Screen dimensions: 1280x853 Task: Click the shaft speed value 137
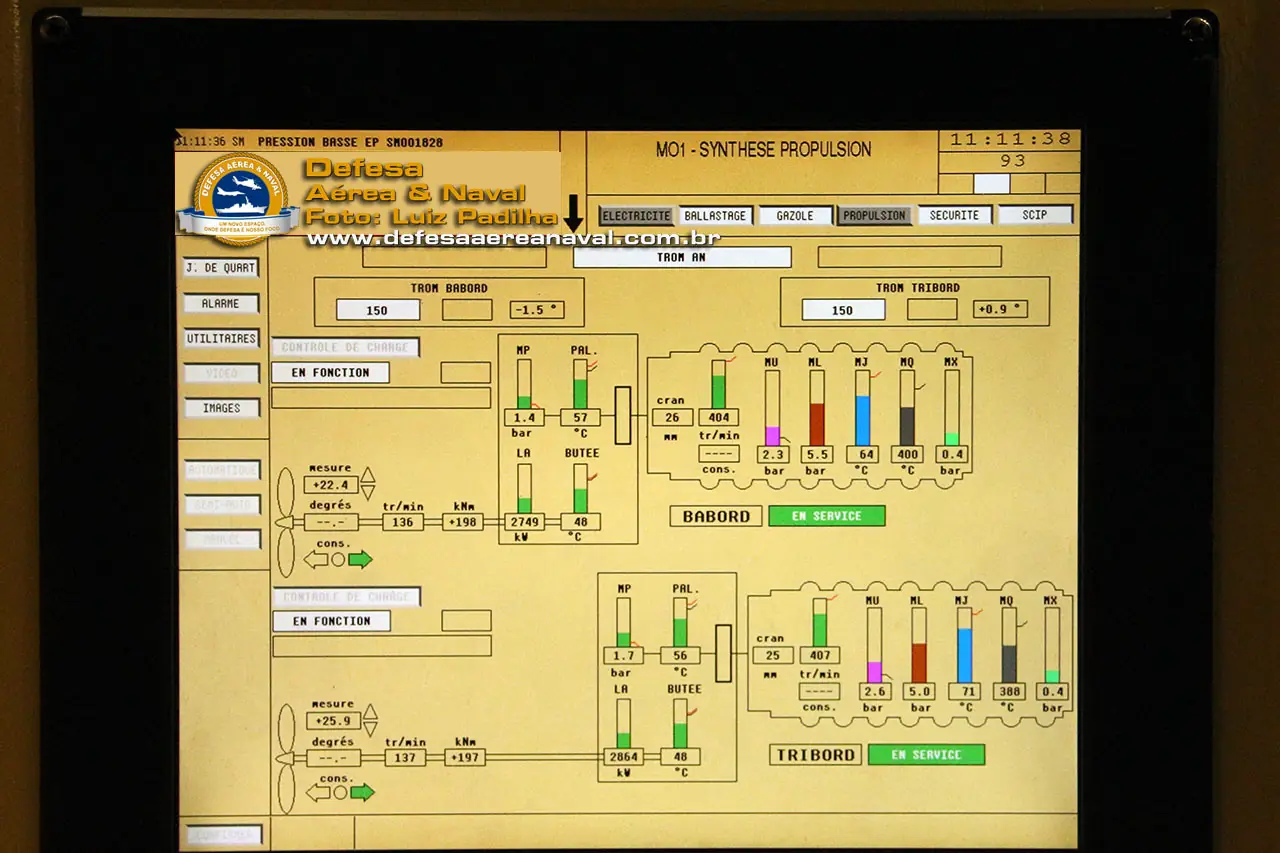405,758
